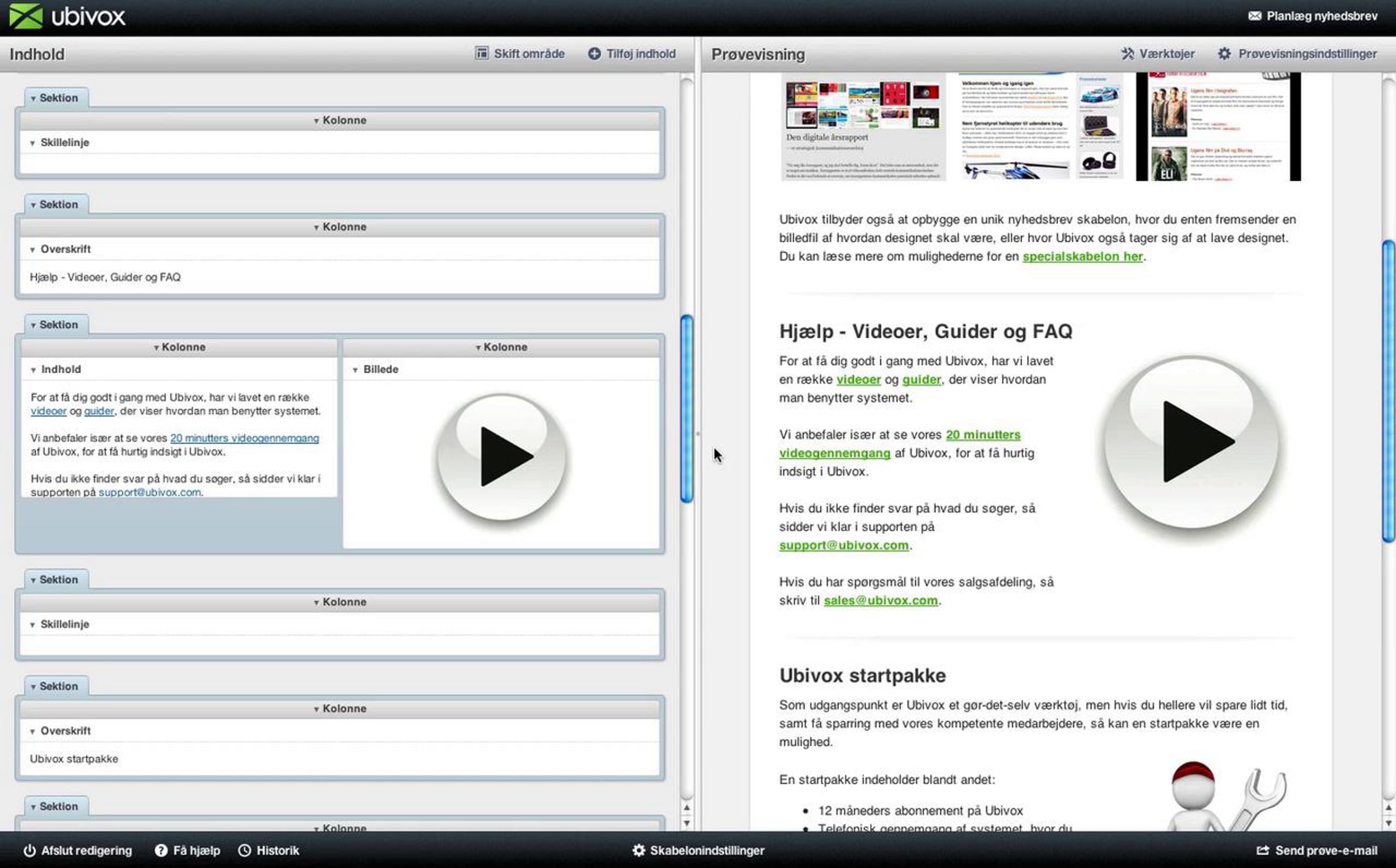Click the green 'guider' link in the preview
Viewport: 1396px width, 868px height.
click(921, 380)
